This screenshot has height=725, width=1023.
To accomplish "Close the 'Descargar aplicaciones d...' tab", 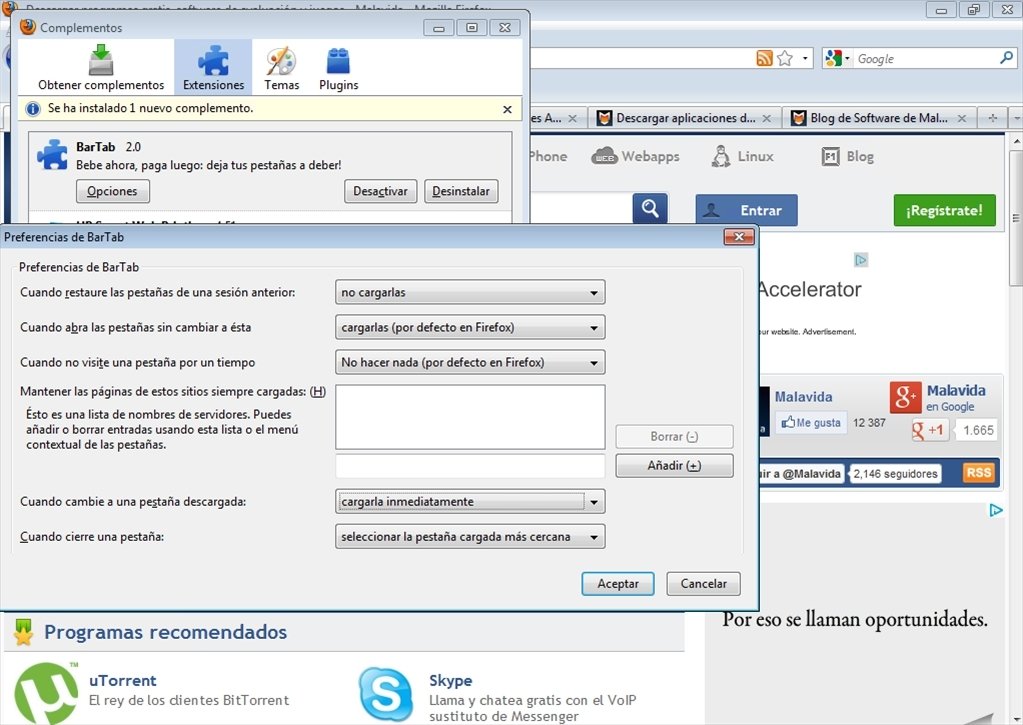I will [x=767, y=119].
